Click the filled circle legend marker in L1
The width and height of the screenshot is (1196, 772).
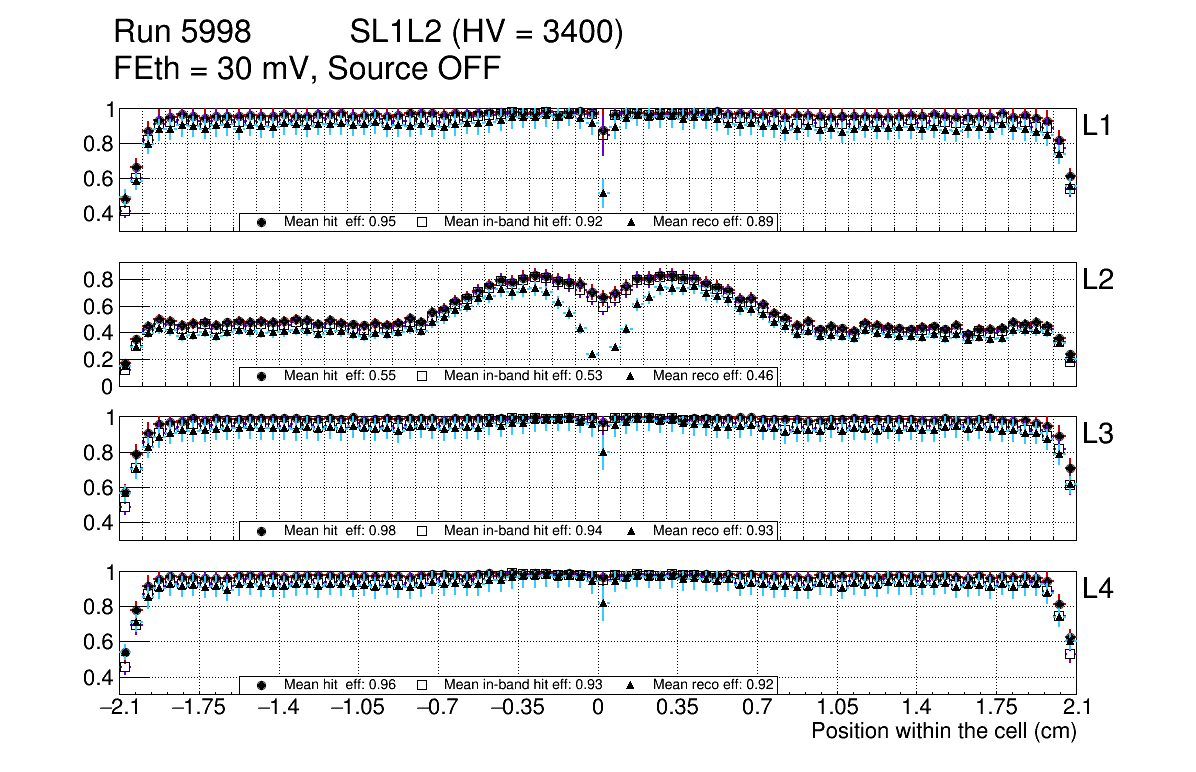262,222
